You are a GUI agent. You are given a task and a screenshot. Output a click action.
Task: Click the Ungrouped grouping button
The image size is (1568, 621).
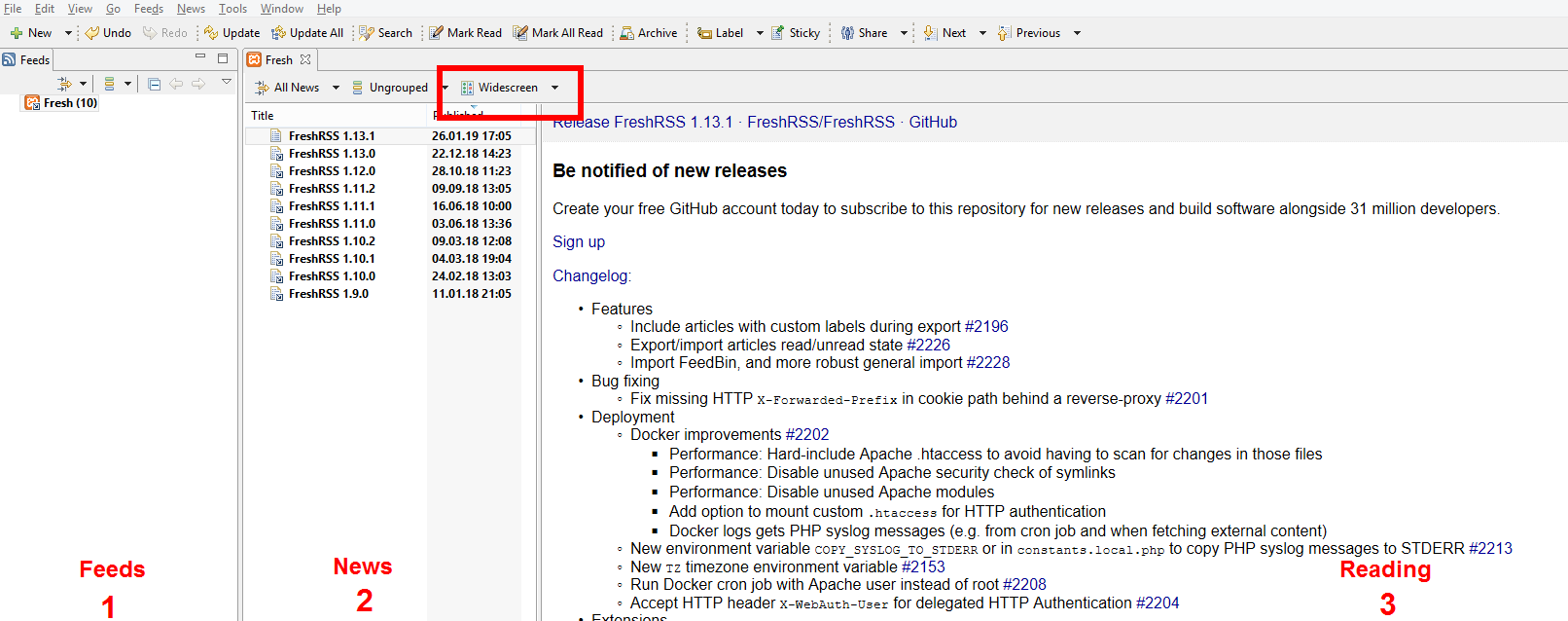pos(389,88)
